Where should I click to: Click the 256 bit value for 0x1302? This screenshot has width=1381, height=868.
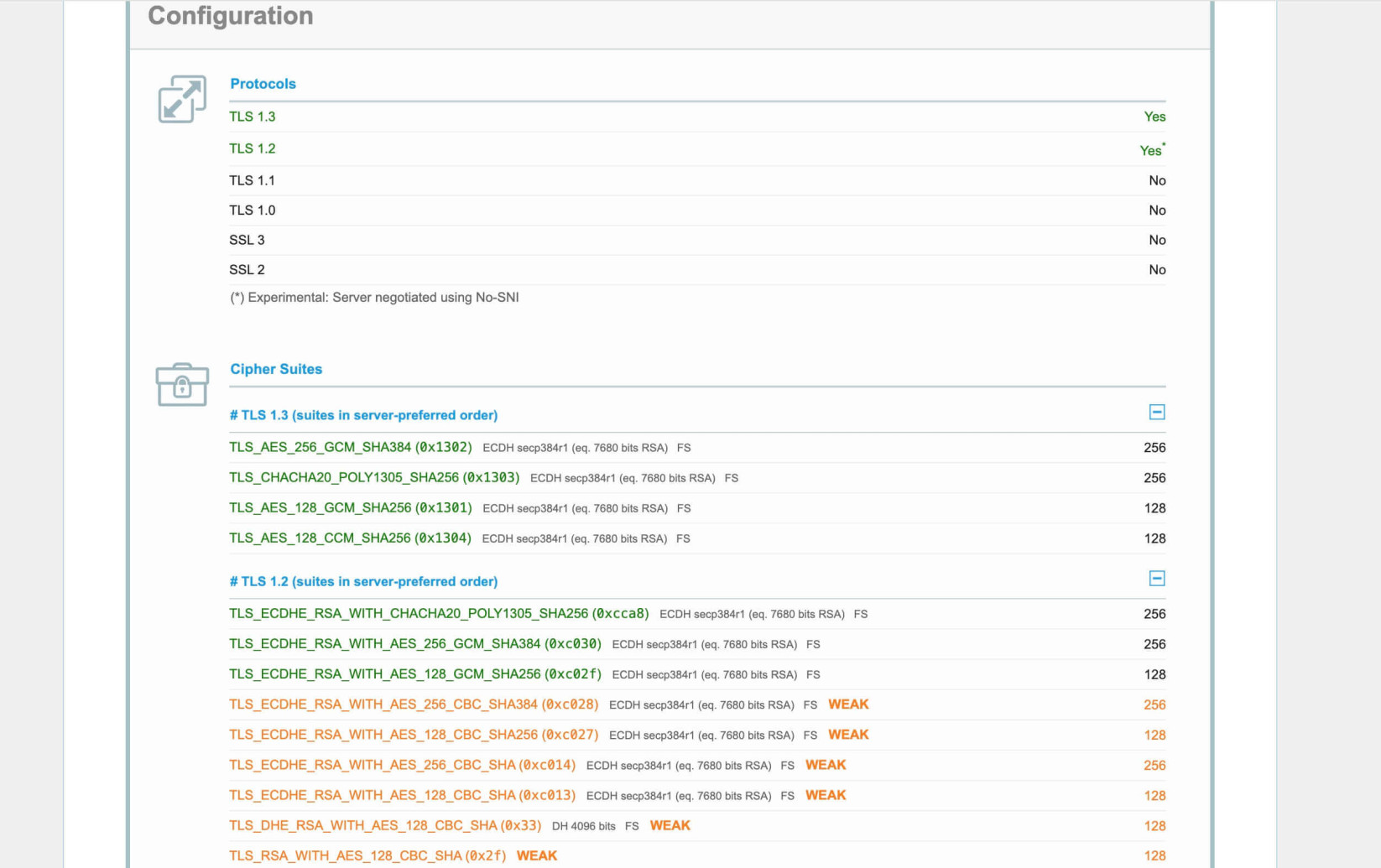point(1154,448)
